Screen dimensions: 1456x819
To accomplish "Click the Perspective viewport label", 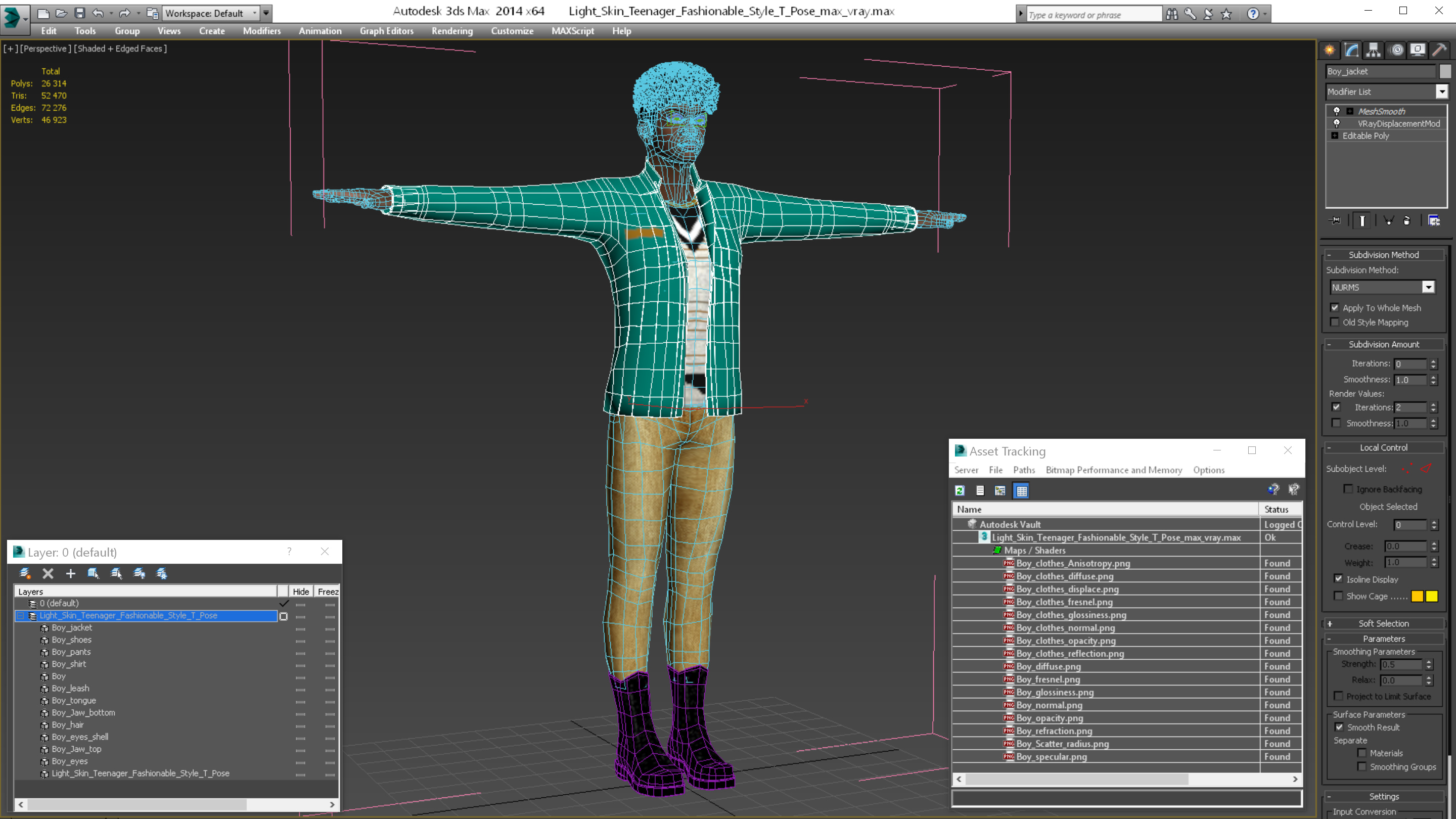I will [x=45, y=49].
